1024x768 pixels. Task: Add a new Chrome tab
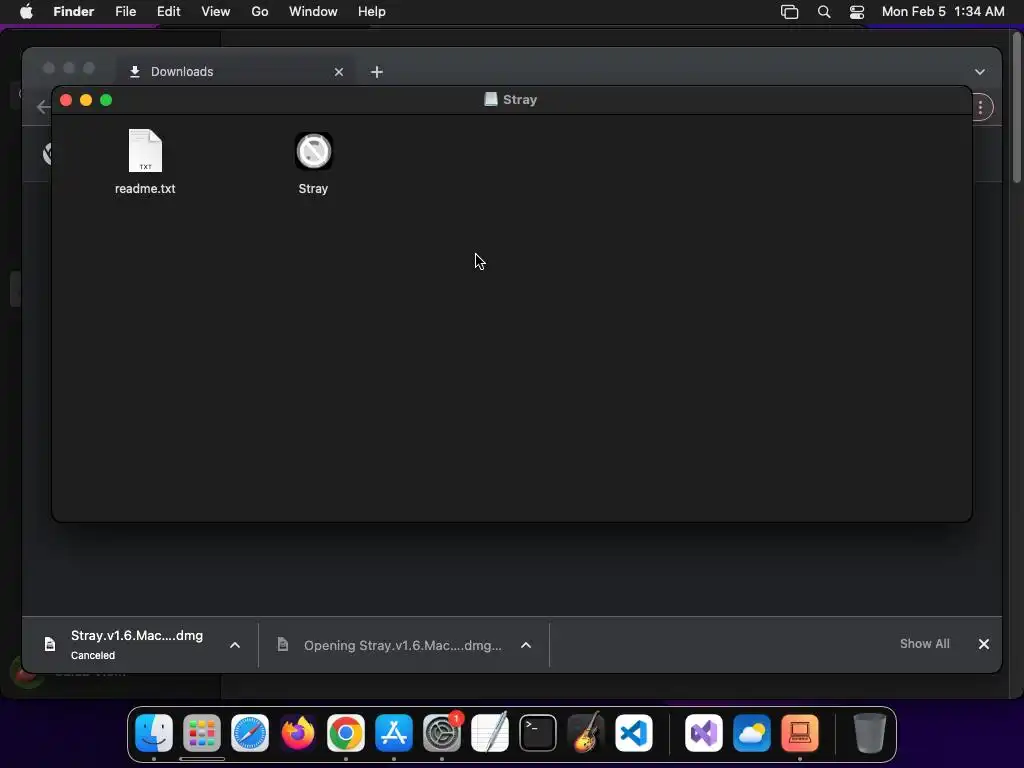tap(377, 72)
